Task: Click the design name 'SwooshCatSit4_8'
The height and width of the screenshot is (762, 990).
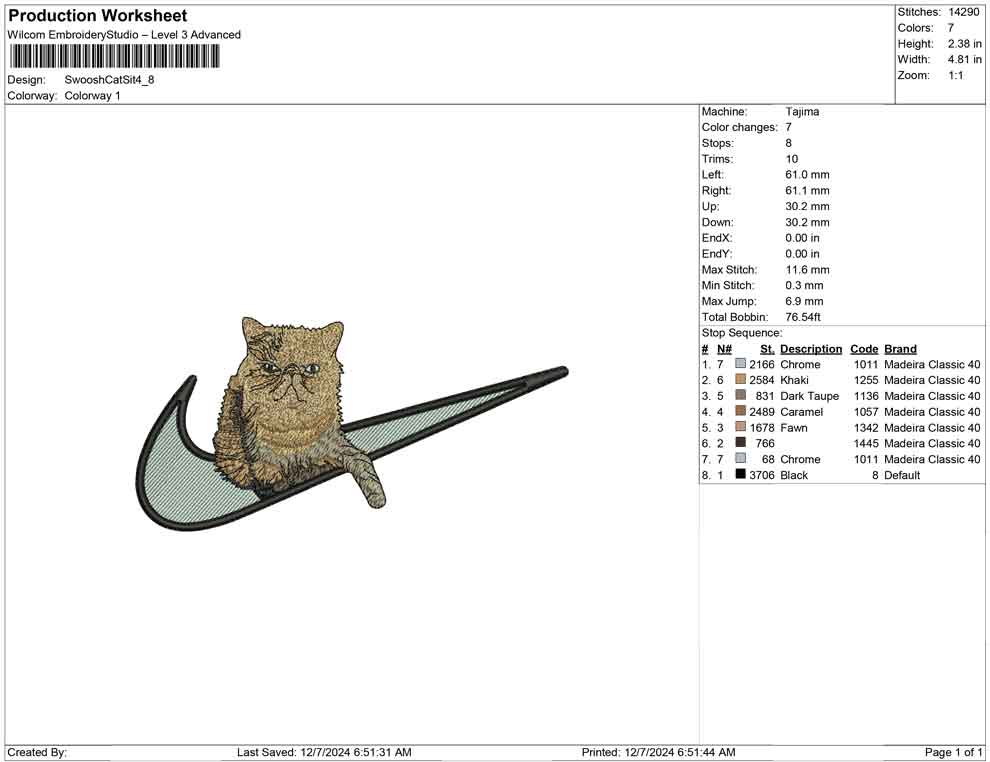Action: (x=109, y=80)
